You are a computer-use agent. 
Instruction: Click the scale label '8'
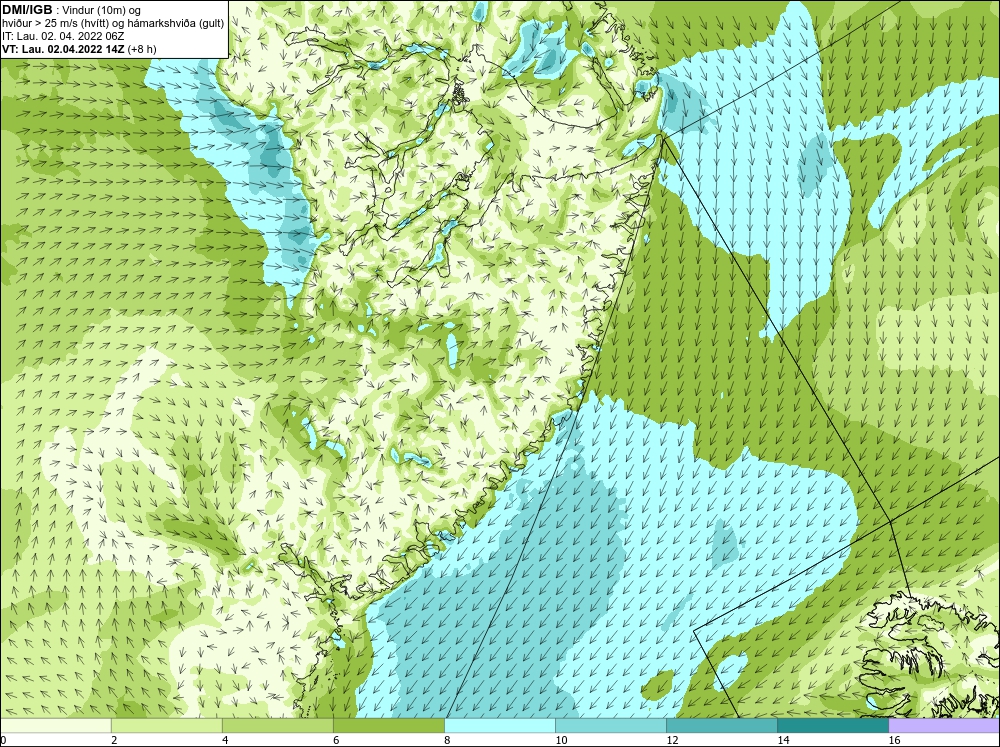(x=447, y=740)
